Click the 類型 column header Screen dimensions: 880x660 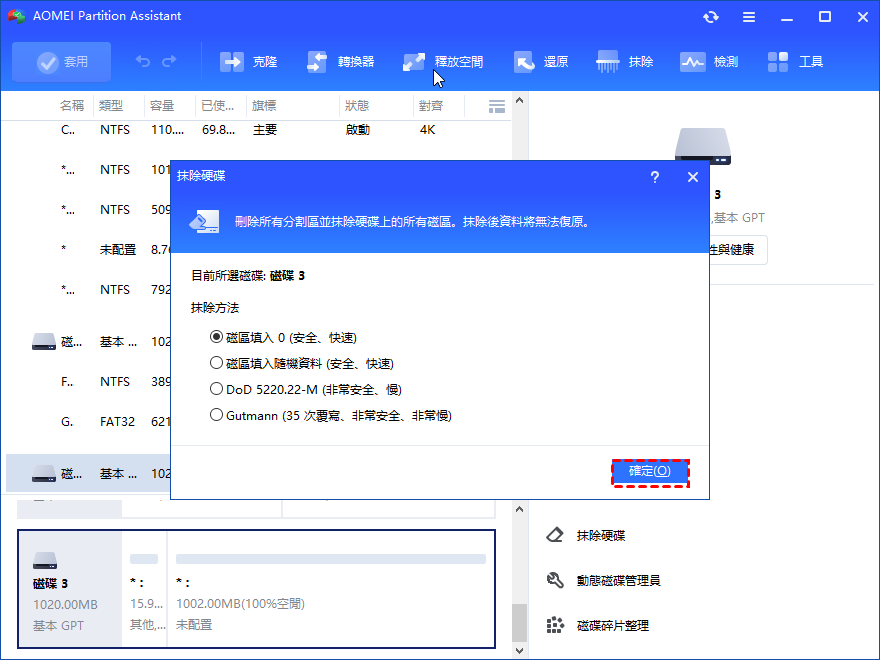pyautogui.click(x=111, y=106)
